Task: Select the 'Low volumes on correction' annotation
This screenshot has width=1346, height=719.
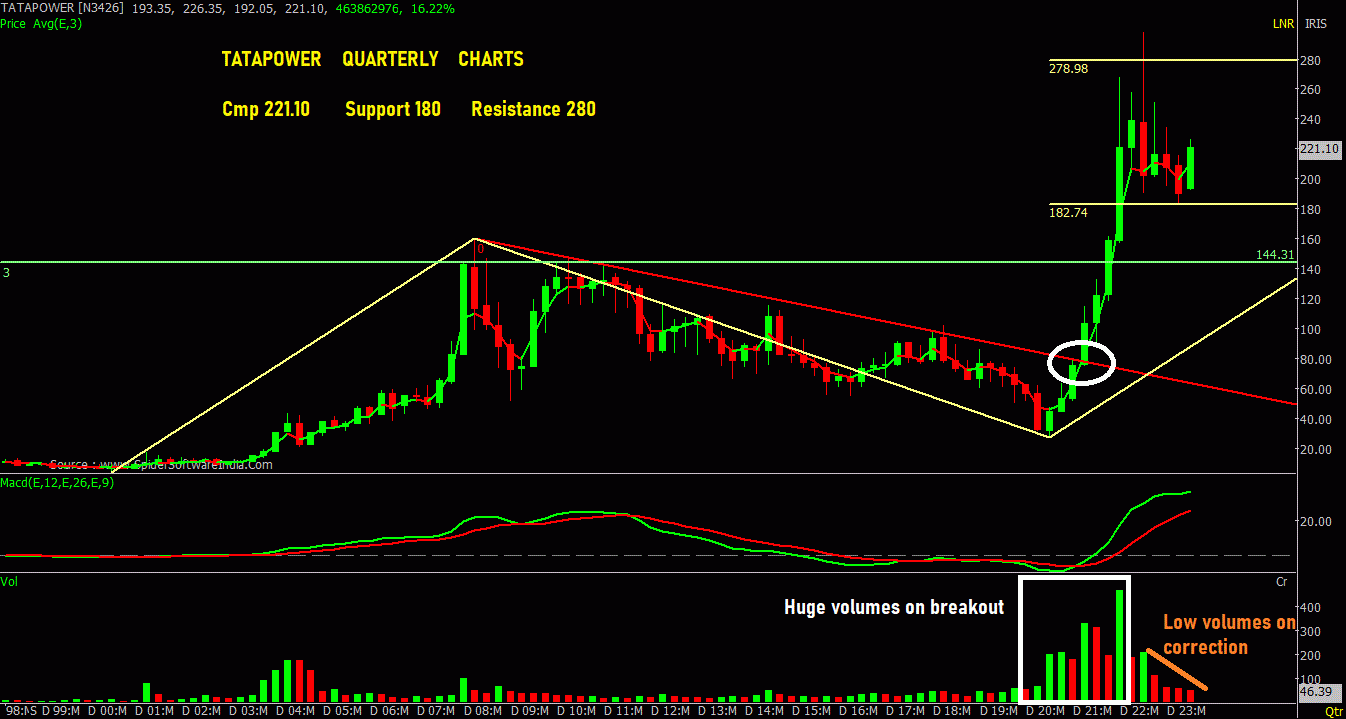Action: pyautogui.click(x=1229, y=635)
